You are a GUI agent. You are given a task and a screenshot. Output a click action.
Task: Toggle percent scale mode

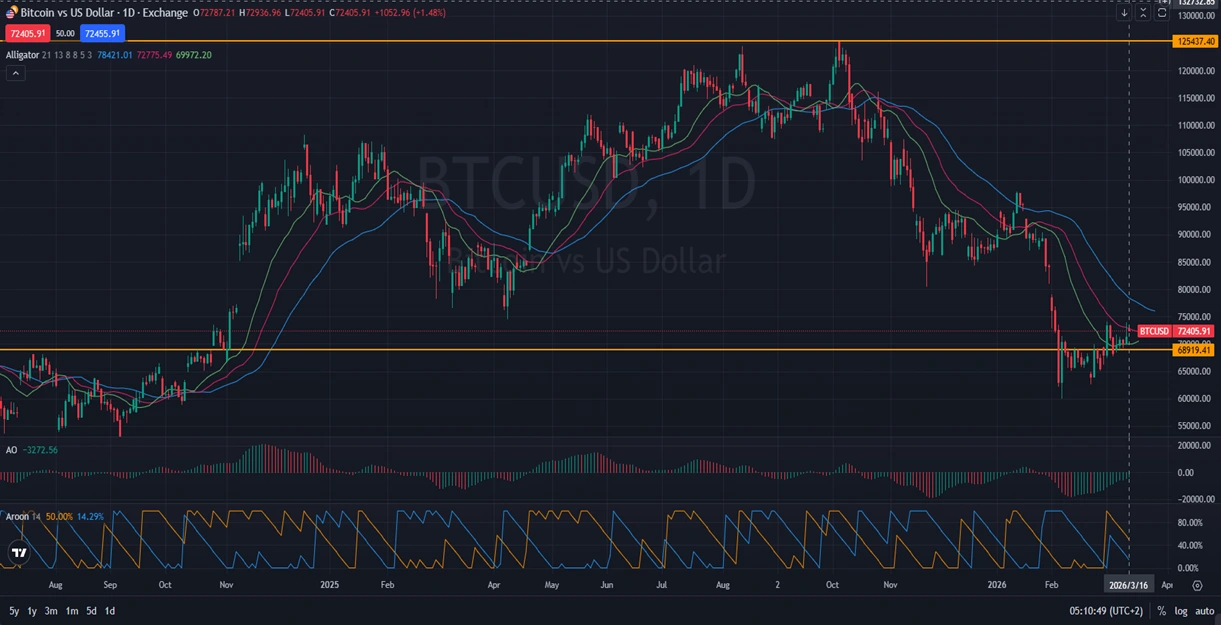(x=1161, y=611)
